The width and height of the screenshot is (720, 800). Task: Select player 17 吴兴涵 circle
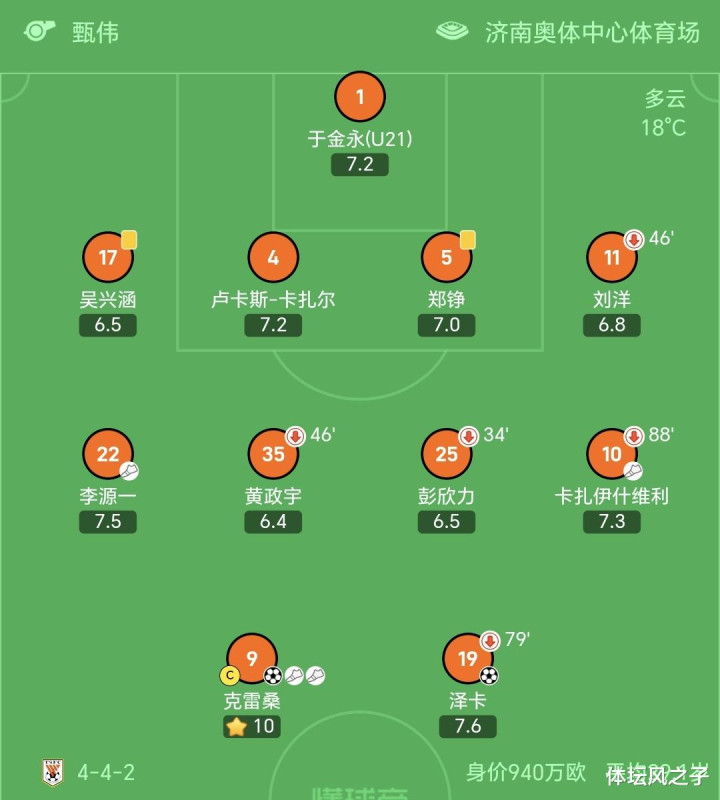click(108, 257)
